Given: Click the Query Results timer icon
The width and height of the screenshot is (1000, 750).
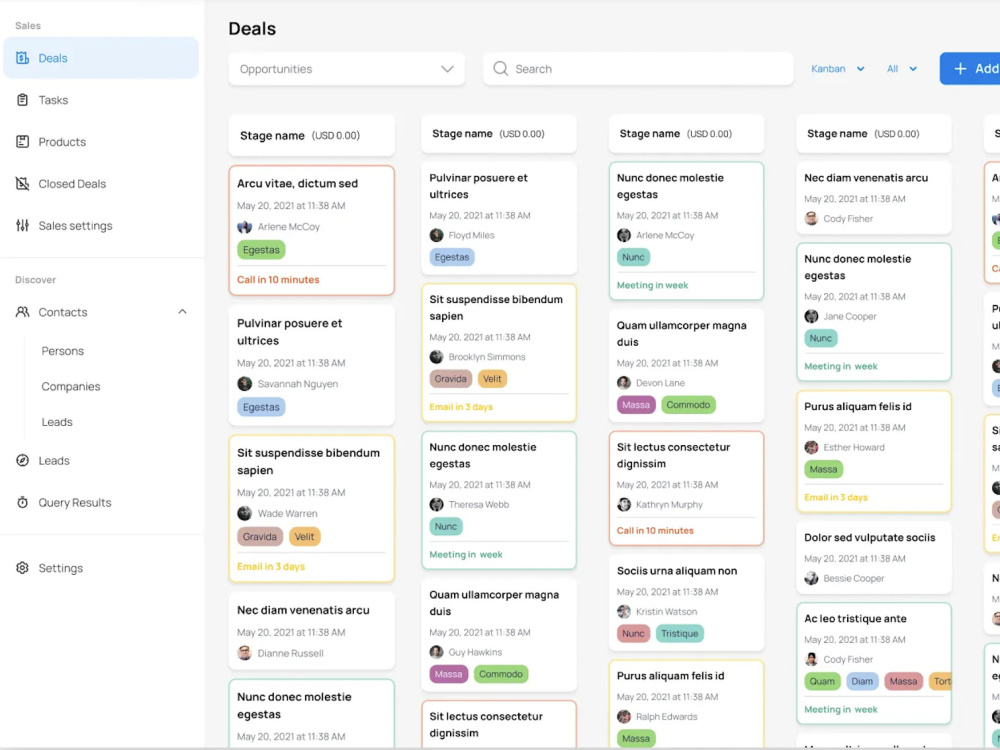Looking at the screenshot, I should pyautogui.click(x=22, y=503).
